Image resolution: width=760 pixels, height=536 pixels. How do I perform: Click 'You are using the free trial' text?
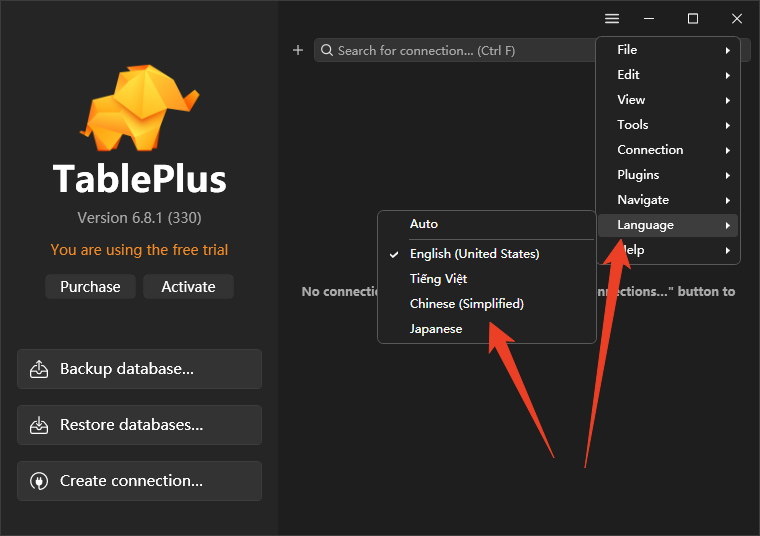(x=140, y=250)
